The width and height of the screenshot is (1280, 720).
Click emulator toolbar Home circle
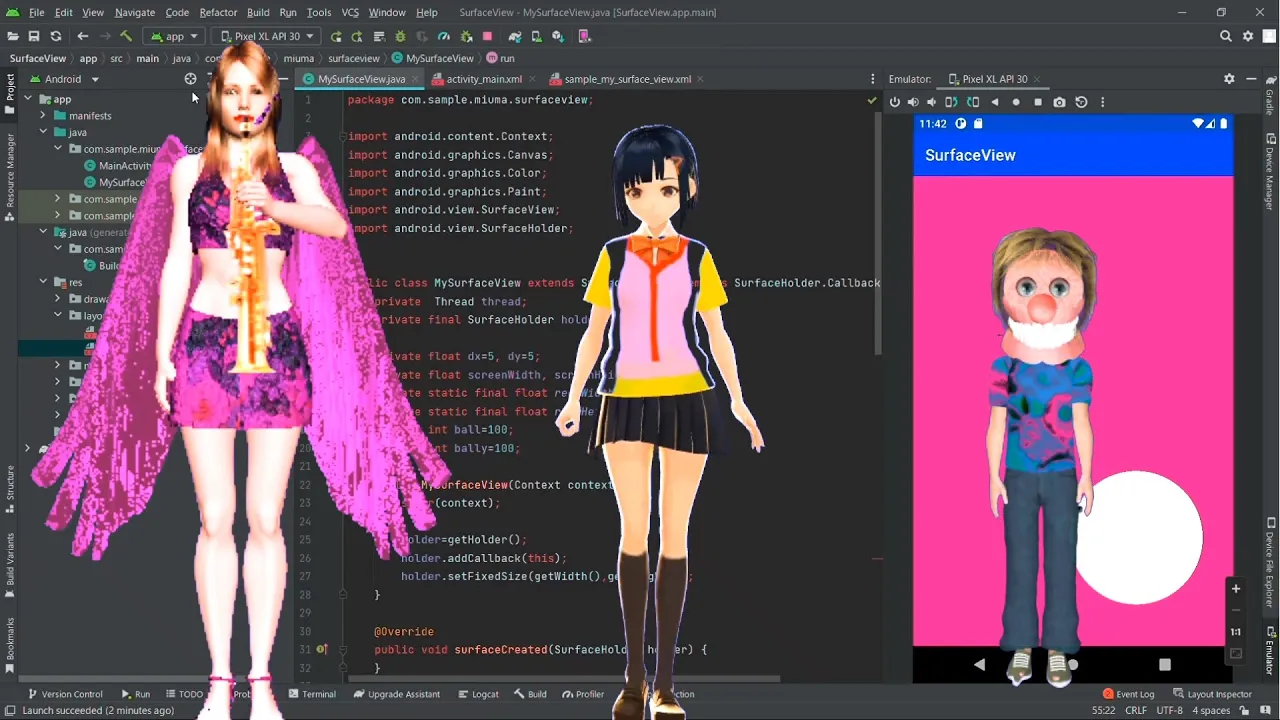click(1016, 102)
